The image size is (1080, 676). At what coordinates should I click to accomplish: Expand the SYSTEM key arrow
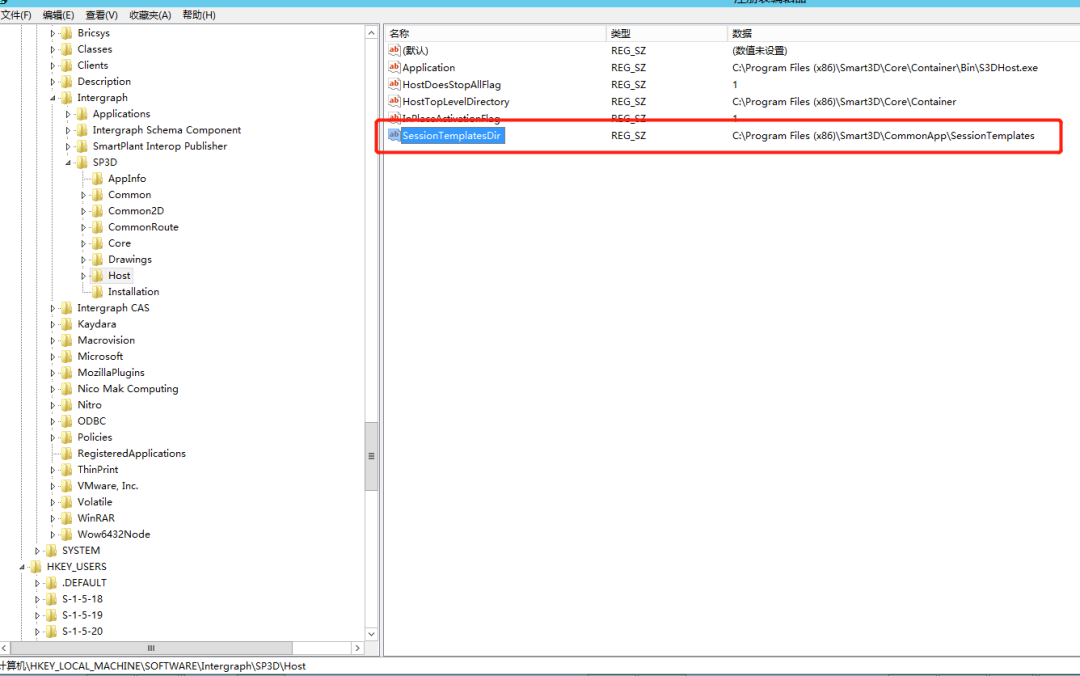pos(37,551)
